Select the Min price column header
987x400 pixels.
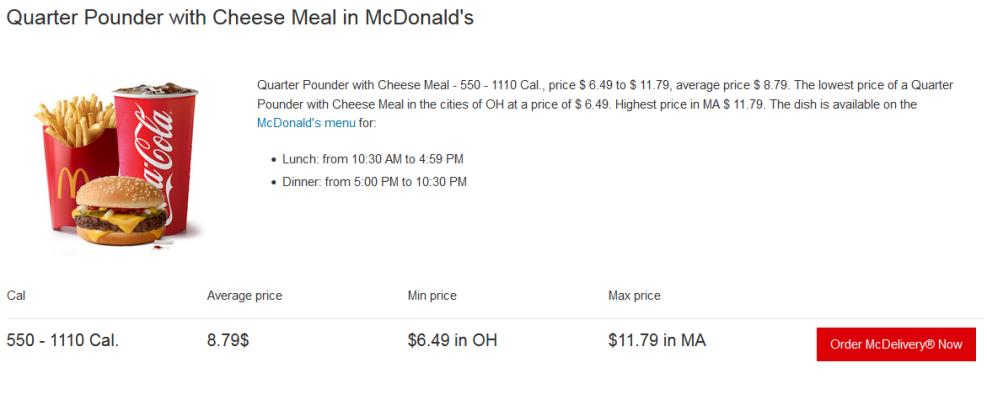click(432, 295)
